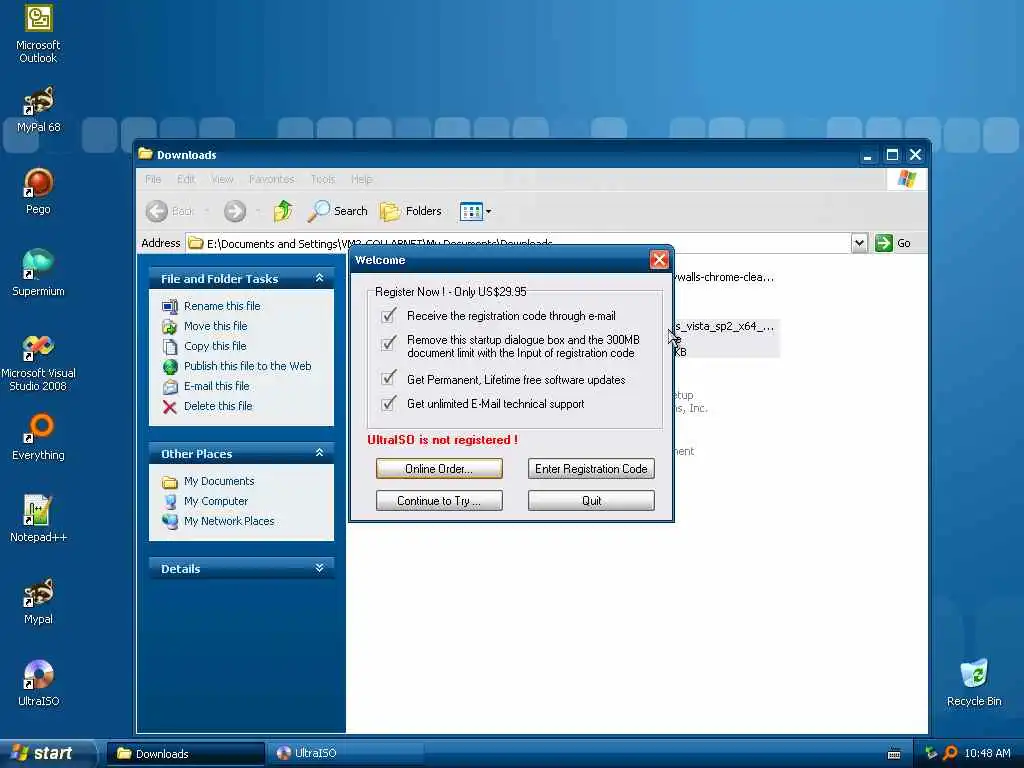
Task: Click the Address bar path field
Action: [518, 243]
